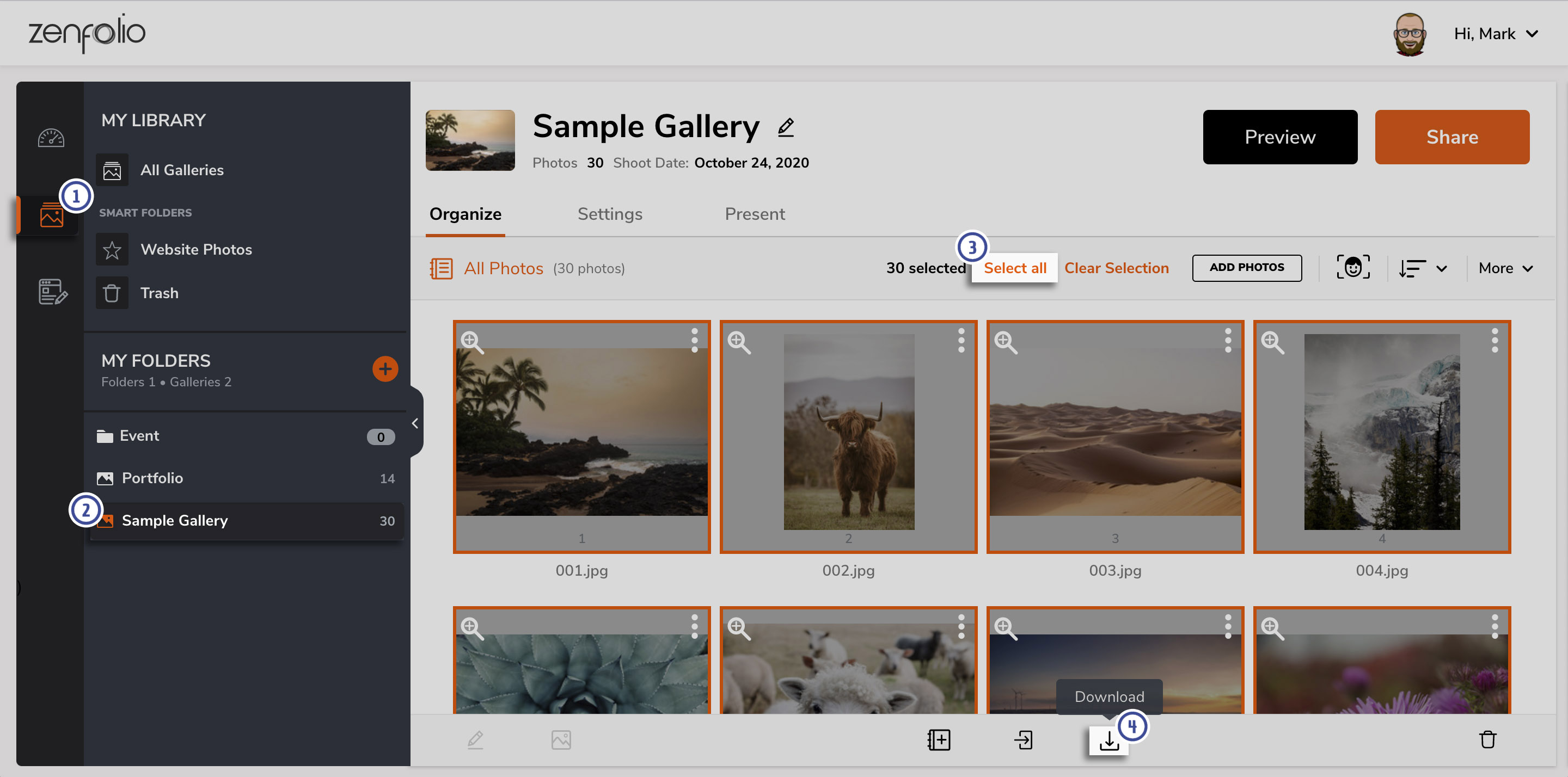Open the Trash smart folder
Image resolution: width=1568 pixels, height=777 pixels.
(x=159, y=293)
